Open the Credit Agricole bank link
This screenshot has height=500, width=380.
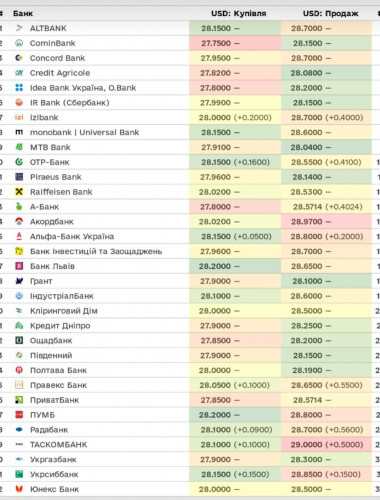[60, 73]
